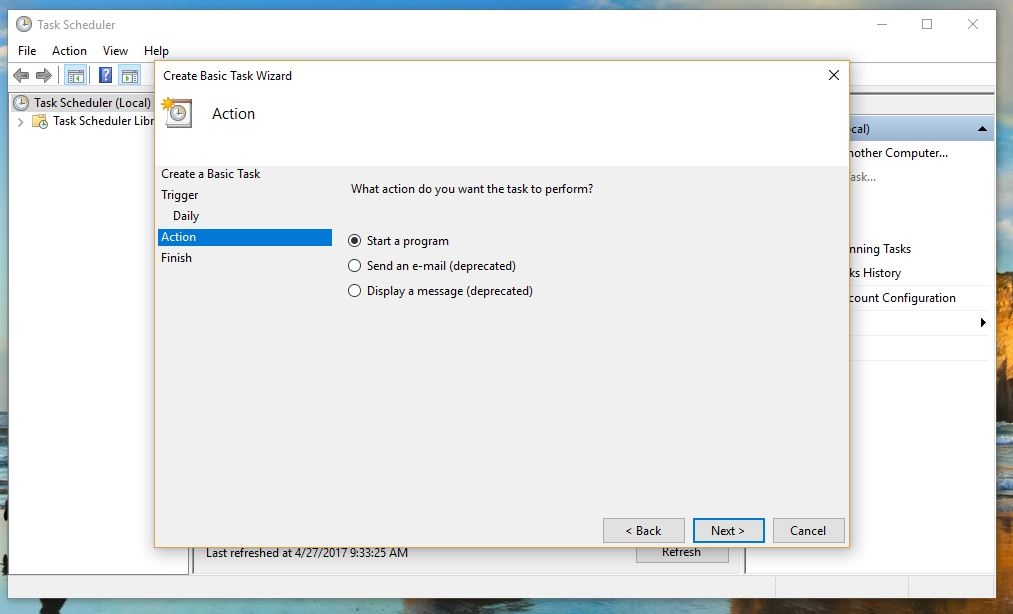Minimize the Task Scheduler window
The image size is (1013, 614).
(x=882, y=25)
